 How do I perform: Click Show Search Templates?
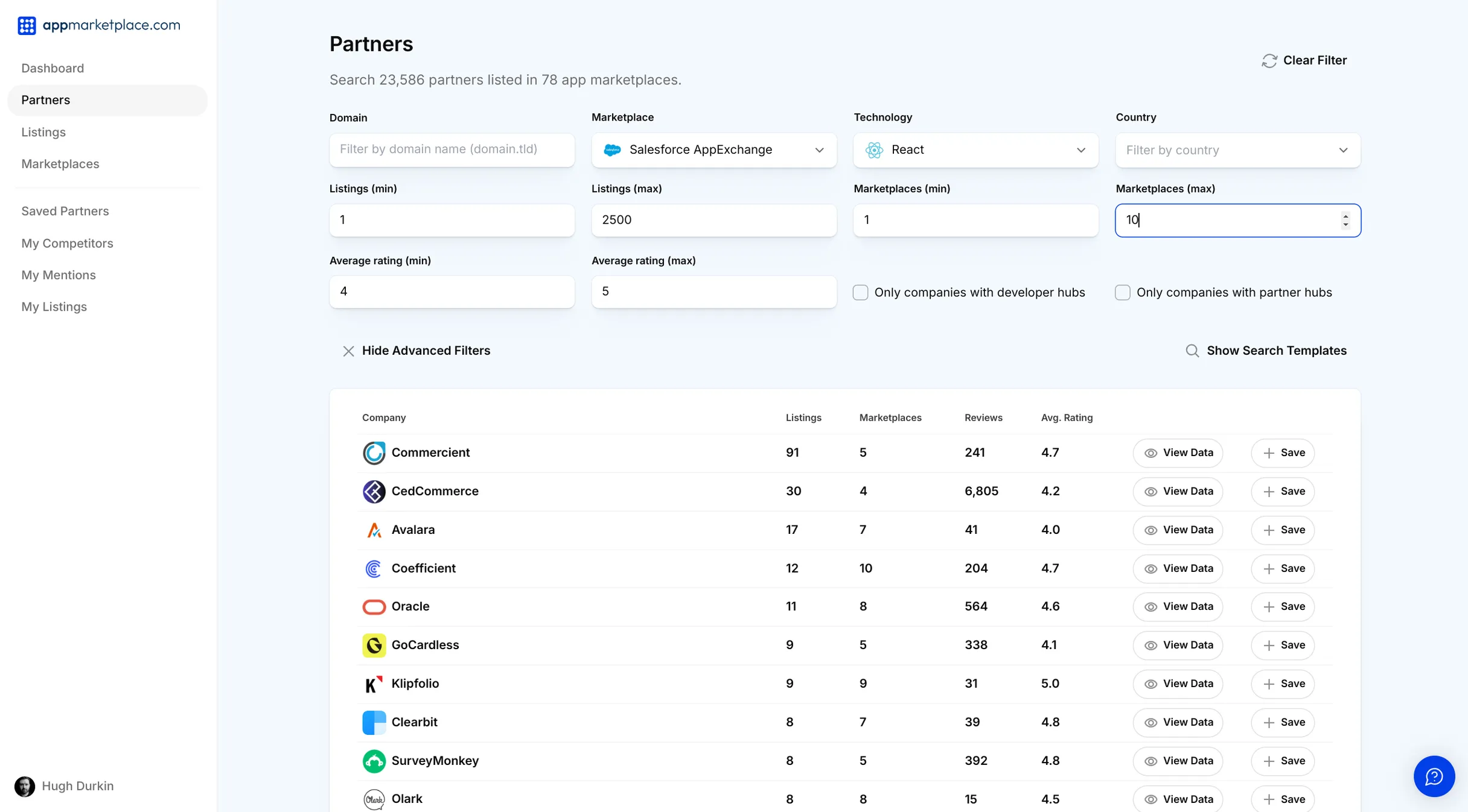1266,351
